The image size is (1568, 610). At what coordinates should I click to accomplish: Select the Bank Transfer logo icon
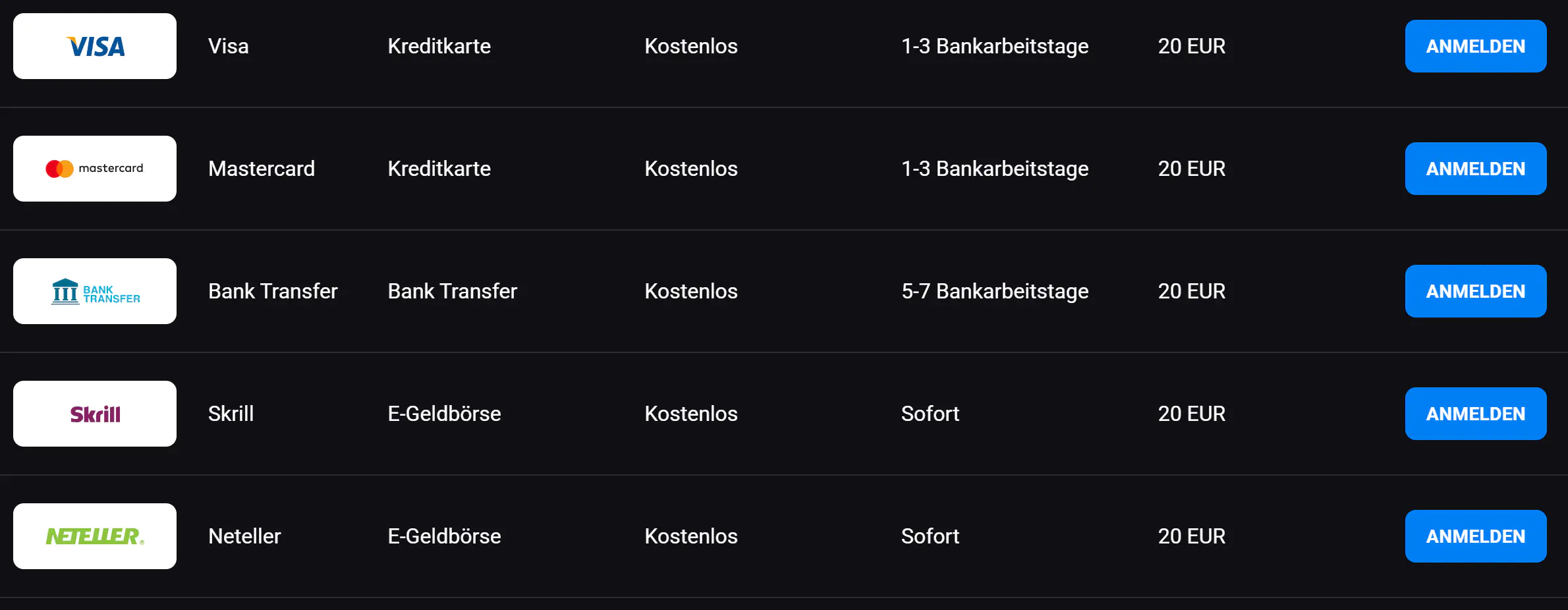[x=95, y=291]
